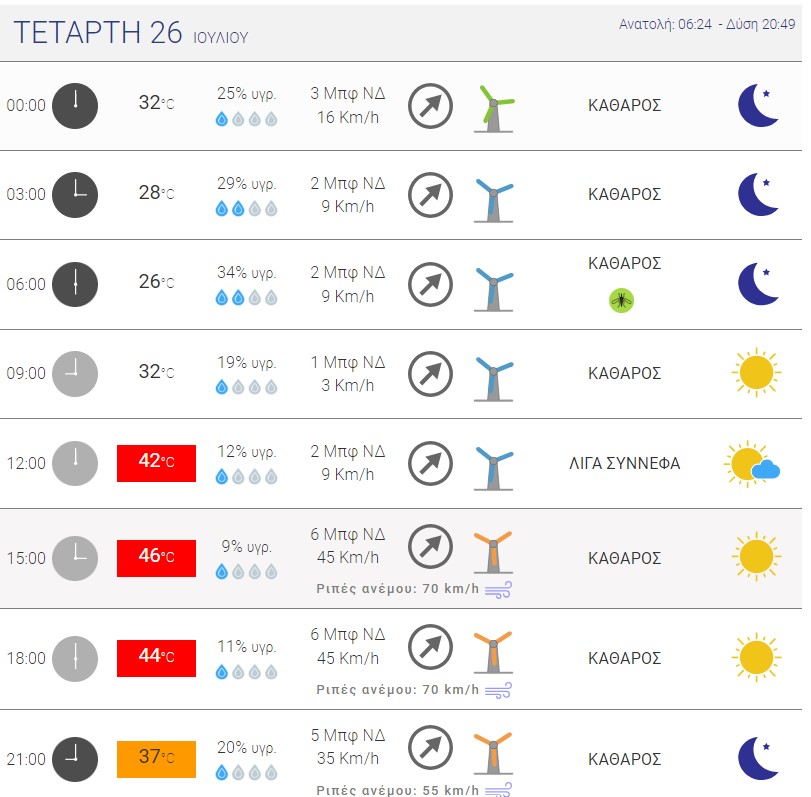Viewport: 811px width, 797px height.
Task: Click the humidity droplets at 03:00
Action: [246, 209]
